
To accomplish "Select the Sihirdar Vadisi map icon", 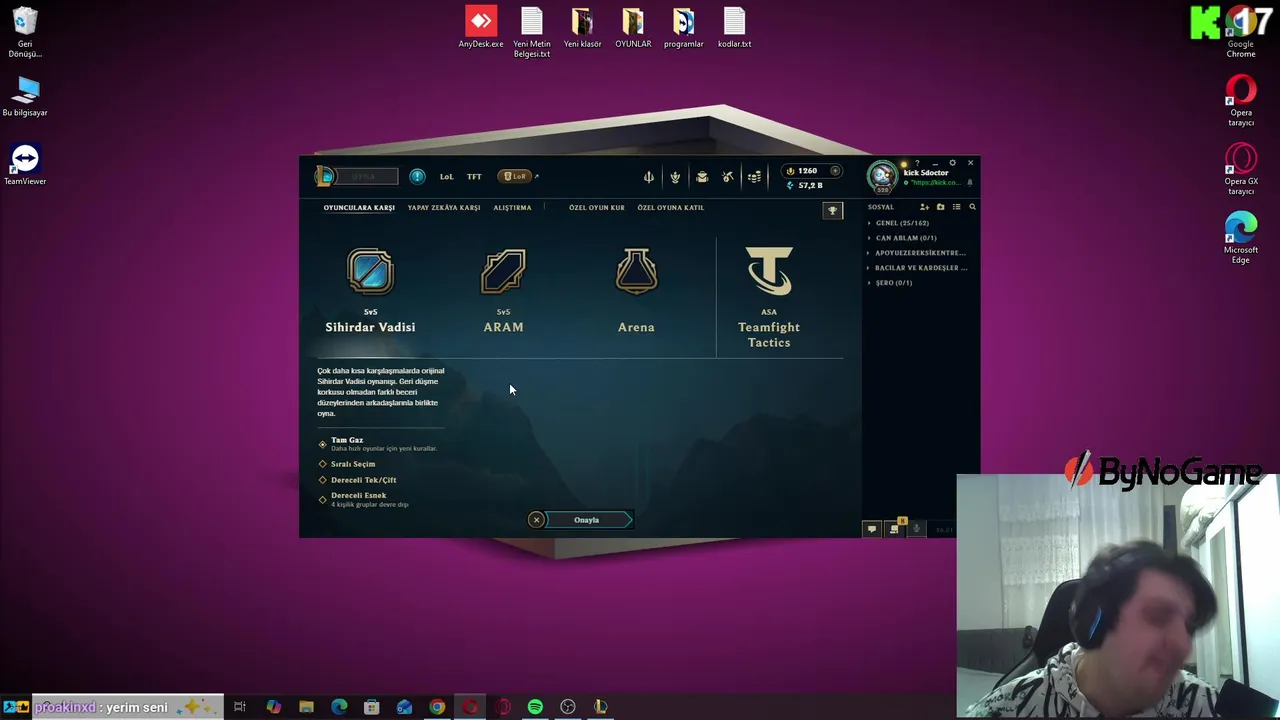I will point(370,272).
